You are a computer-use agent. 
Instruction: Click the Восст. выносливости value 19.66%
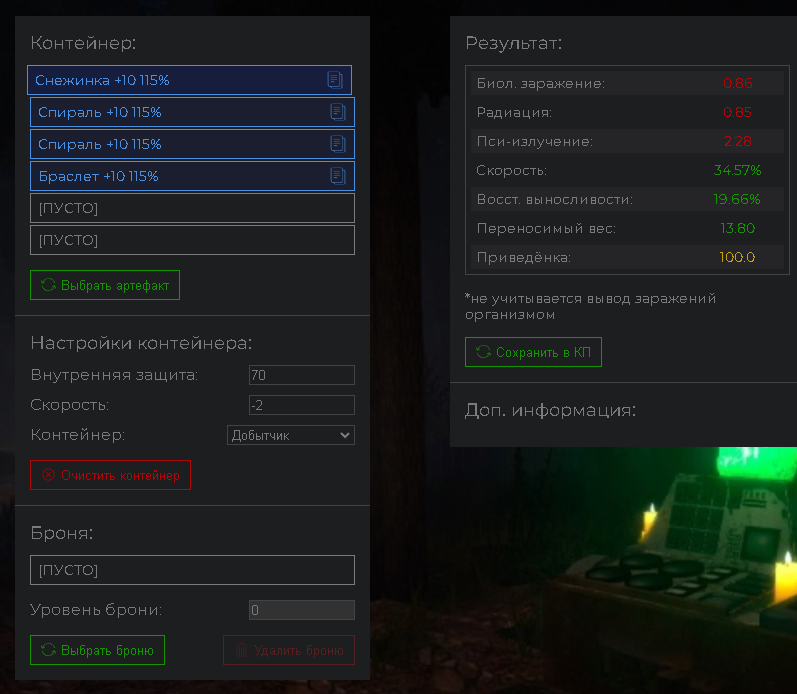pos(737,199)
